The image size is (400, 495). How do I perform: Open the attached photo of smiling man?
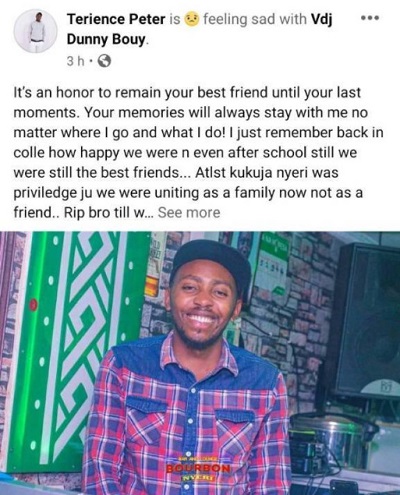[x=200, y=363]
